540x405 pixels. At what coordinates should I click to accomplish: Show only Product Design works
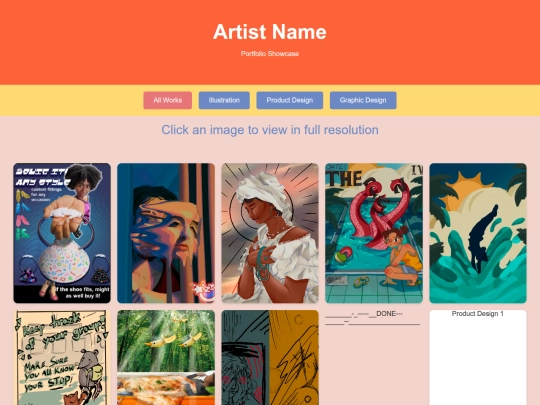click(x=290, y=100)
